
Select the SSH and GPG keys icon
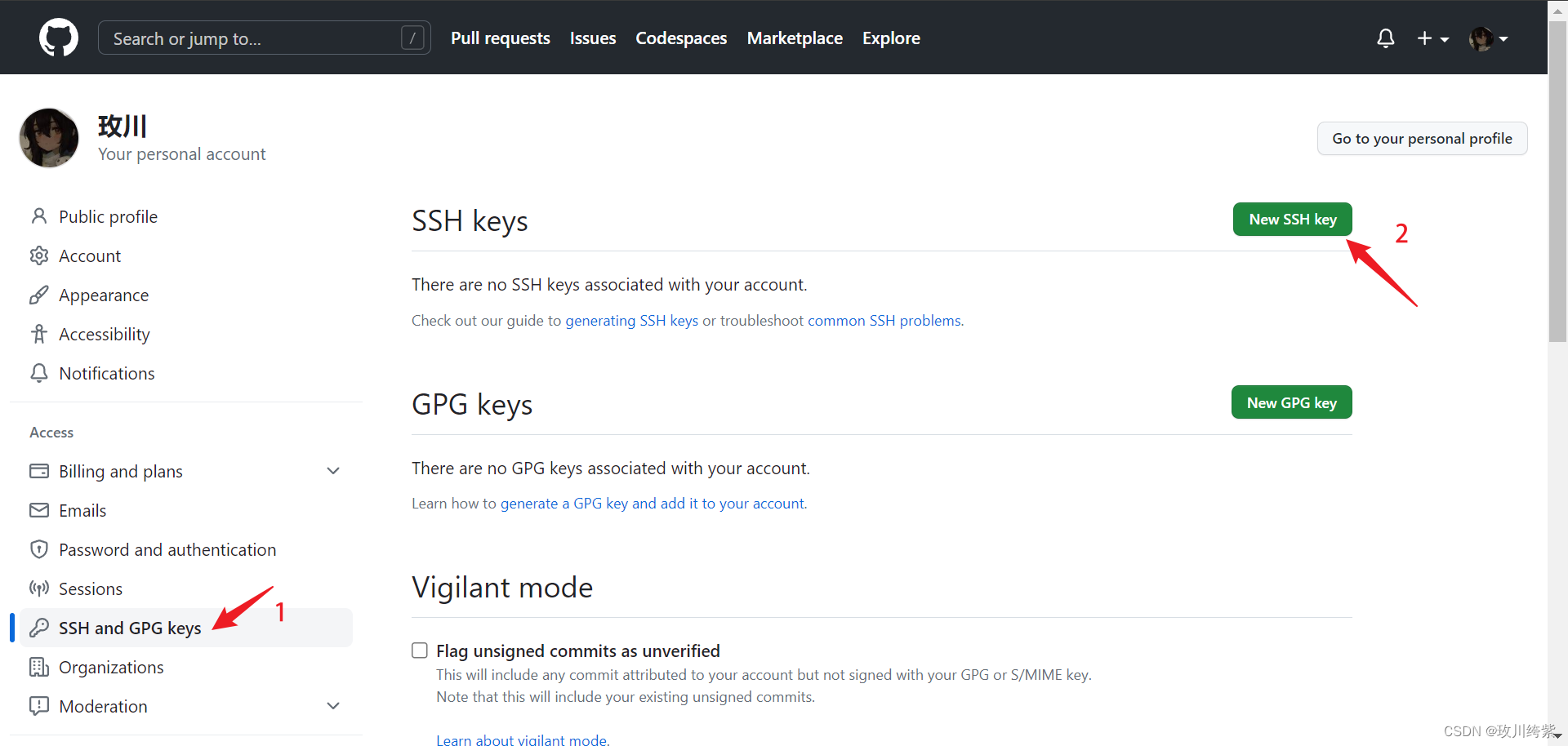(39, 628)
